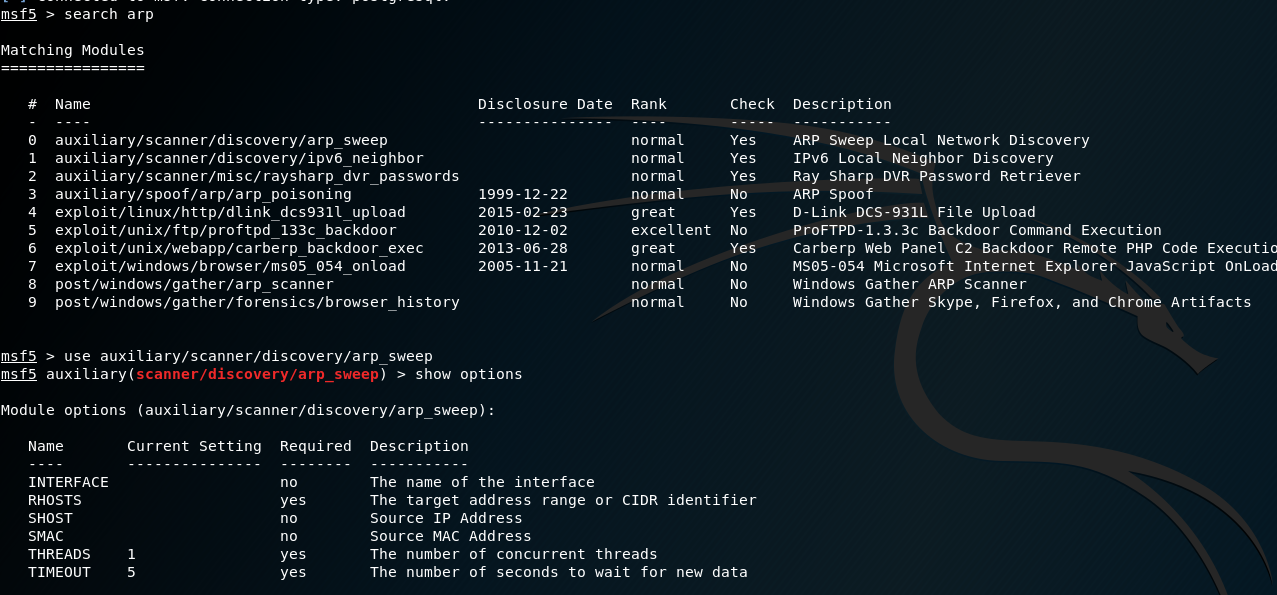Image resolution: width=1277 pixels, height=595 pixels.
Task: Click the 'search arp' command text
Action: point(108,14)
